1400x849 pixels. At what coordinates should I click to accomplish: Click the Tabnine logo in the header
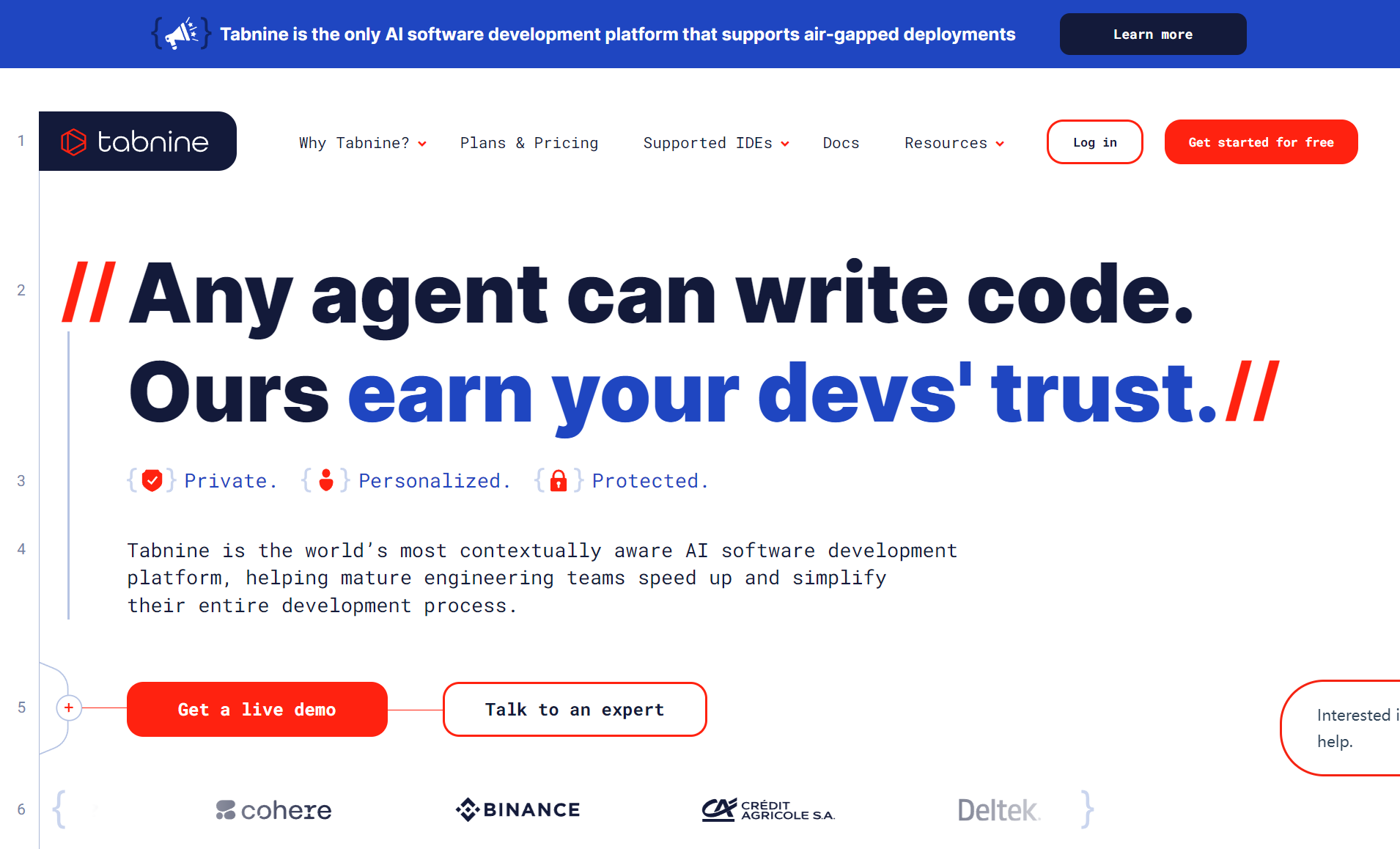(x=137, y=141)
